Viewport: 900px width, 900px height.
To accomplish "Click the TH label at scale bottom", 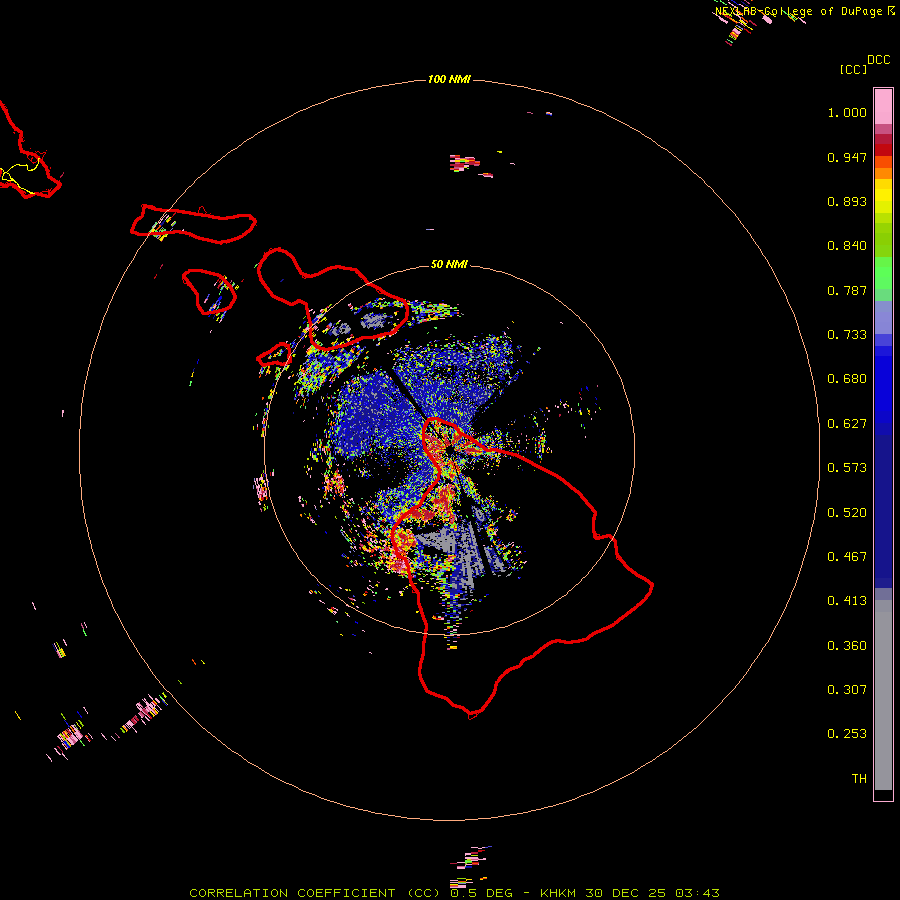I will [x=859, y=779].
